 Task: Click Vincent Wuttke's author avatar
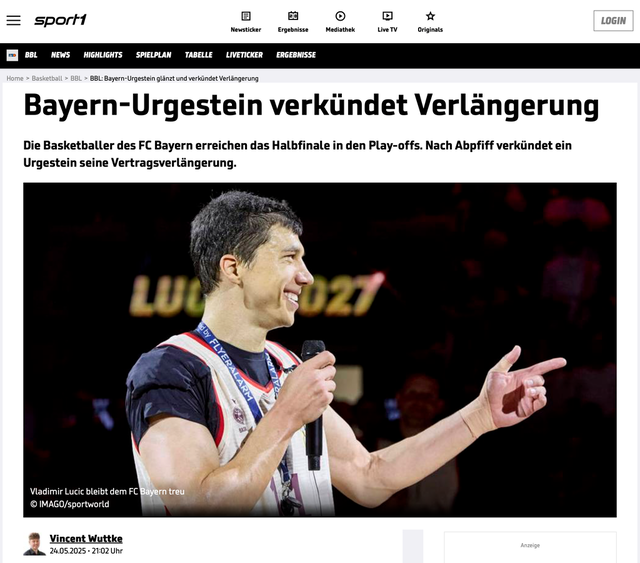click(35, 544)
